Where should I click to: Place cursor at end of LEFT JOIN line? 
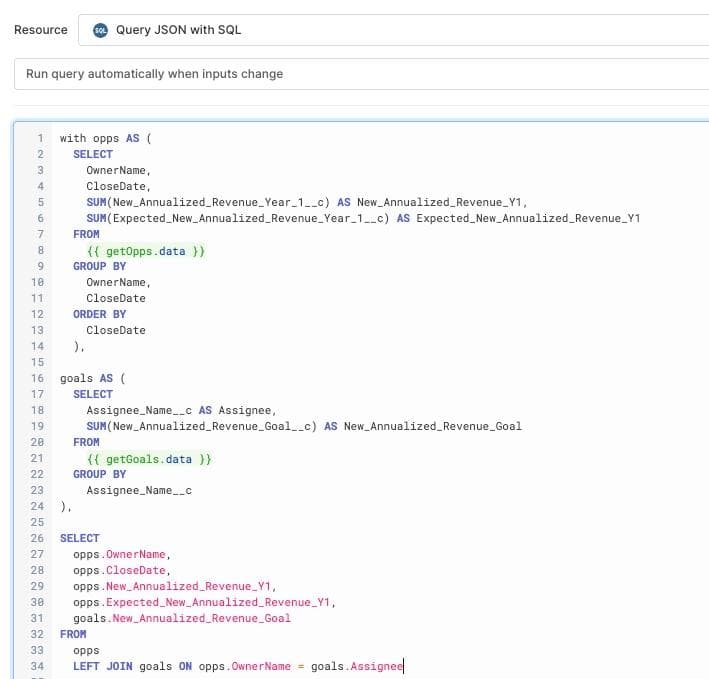404,666
